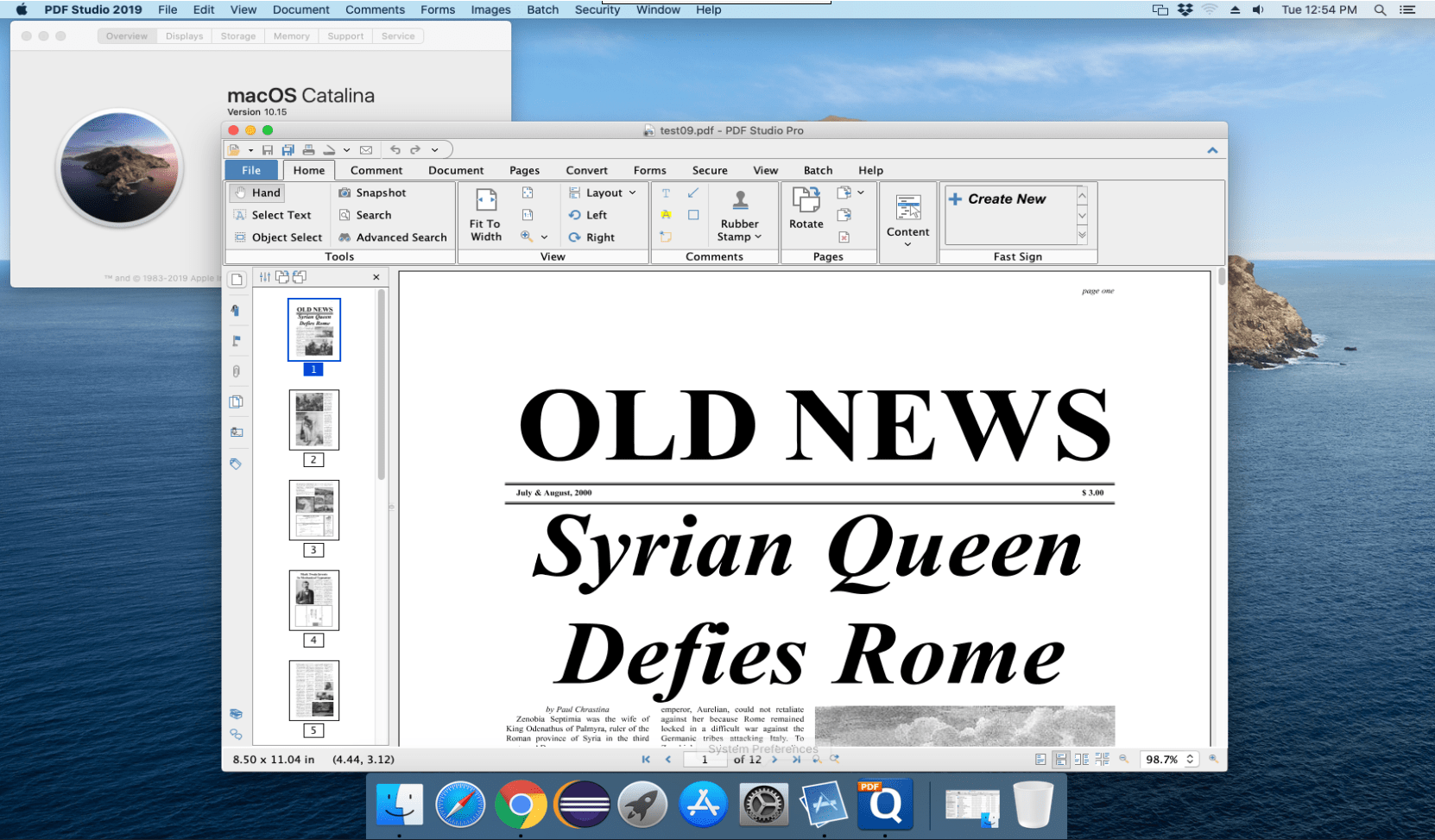1435x840 pixels.
Task: Jump to the last page
Action: [x=796, y=760]
